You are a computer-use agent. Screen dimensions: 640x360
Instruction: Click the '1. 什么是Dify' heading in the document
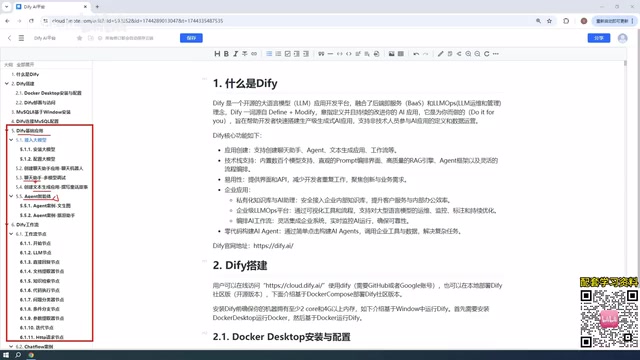tap(245, 83)
